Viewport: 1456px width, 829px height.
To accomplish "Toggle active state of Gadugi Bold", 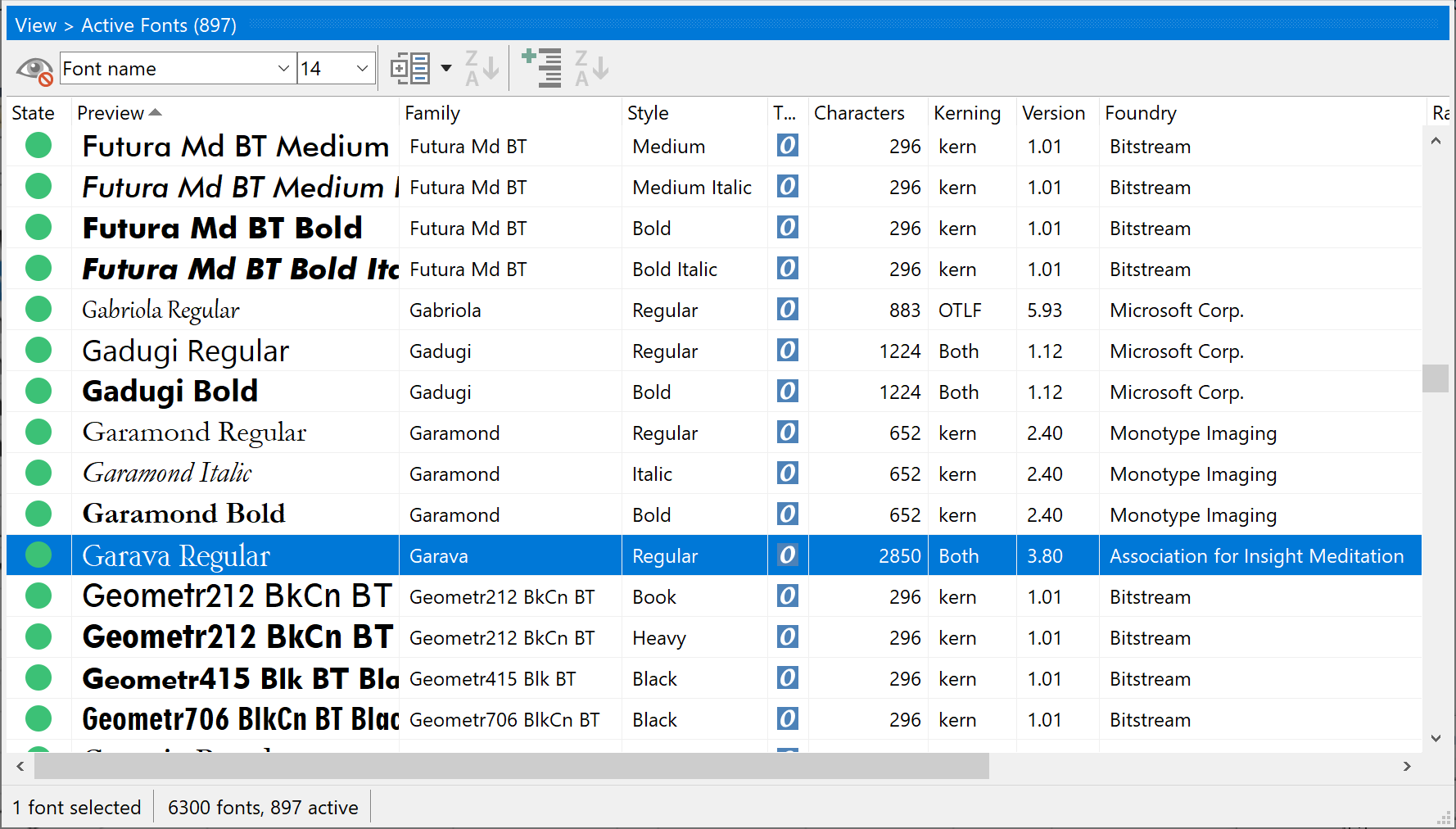I will pyautogui.click(x=38, y=392).
